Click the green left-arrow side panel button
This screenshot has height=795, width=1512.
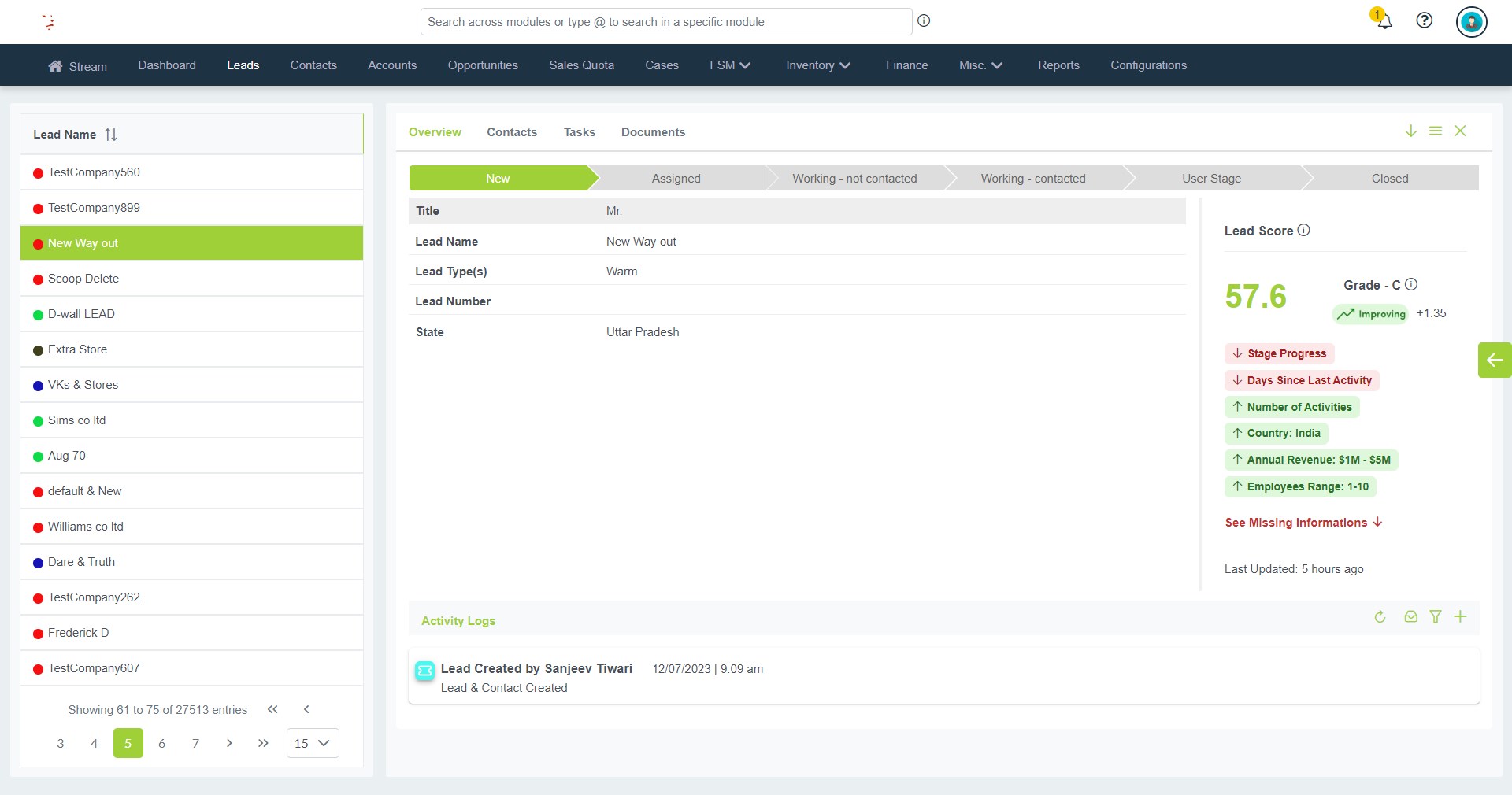pyautogui.click(x=1494, y=361)
